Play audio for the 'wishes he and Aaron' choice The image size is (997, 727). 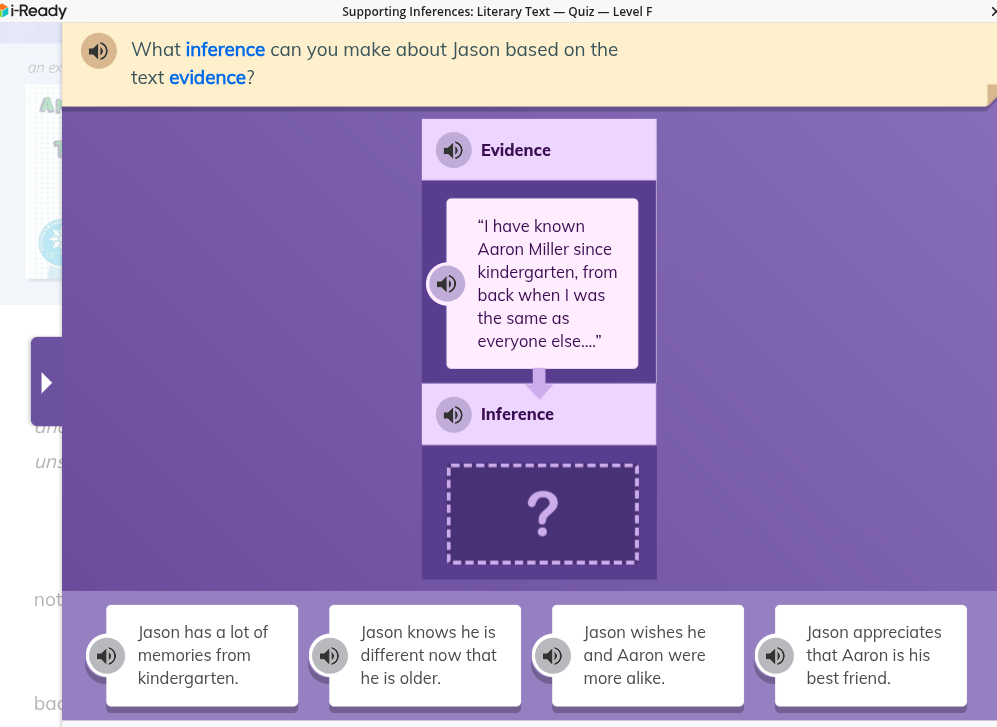click(x=551, y=655)
